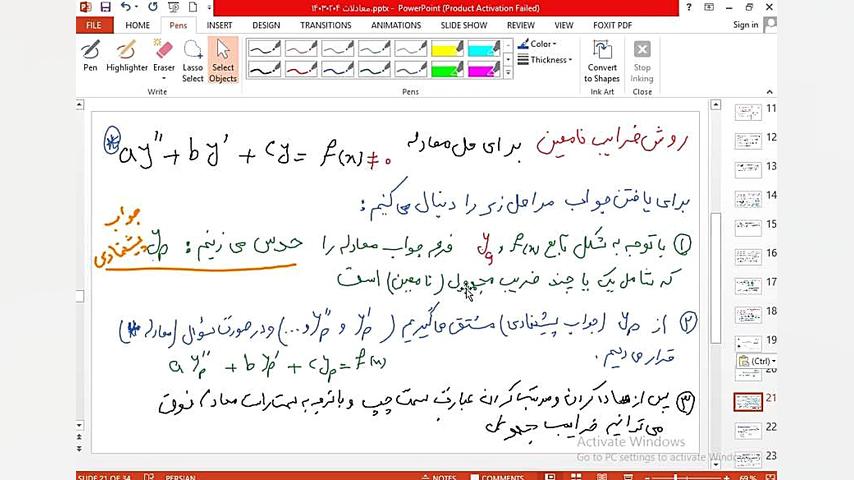Select the cyan highlighter swatch

tap(484, 48)
